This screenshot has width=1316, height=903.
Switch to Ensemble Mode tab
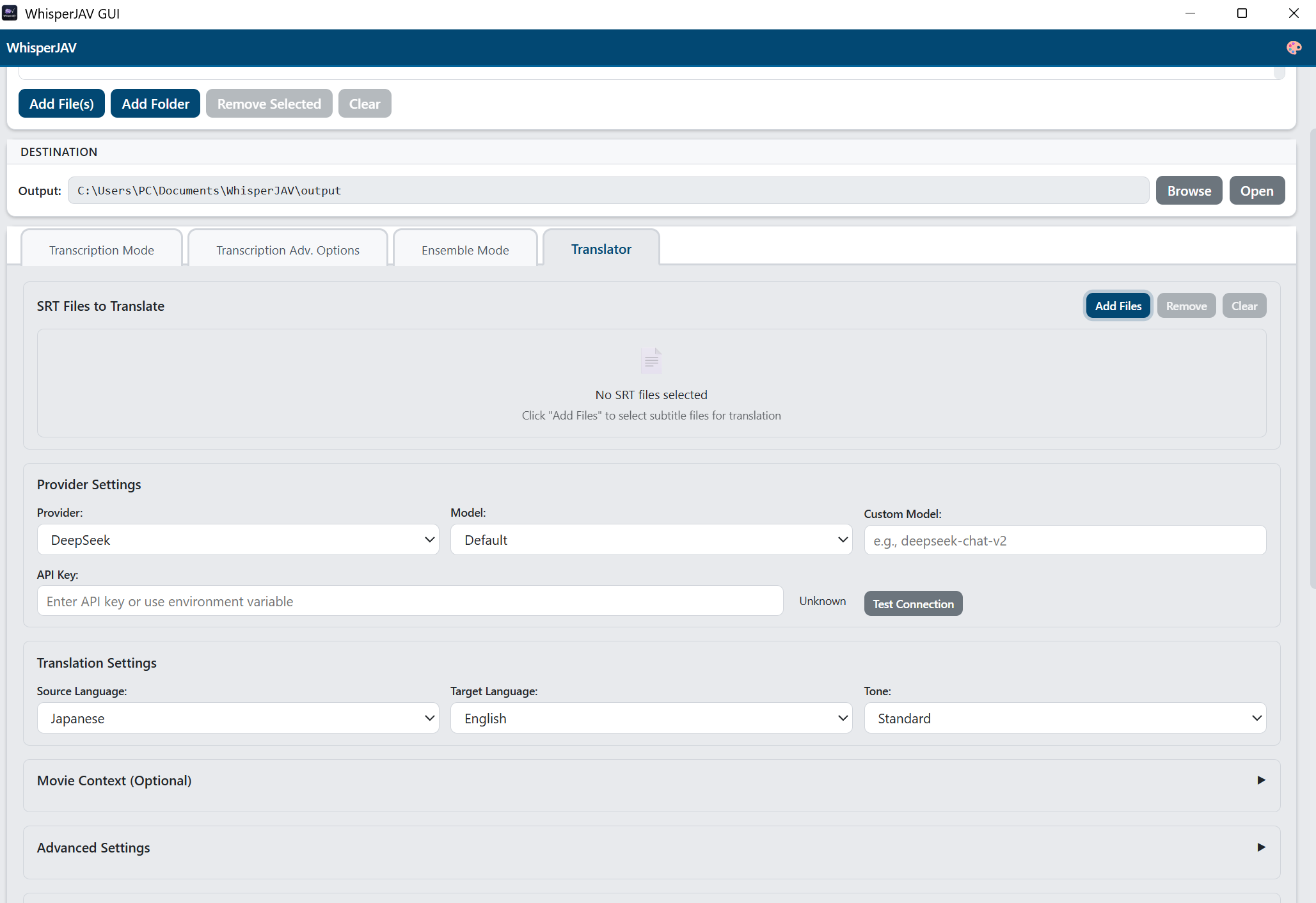[x=465, y=250]
